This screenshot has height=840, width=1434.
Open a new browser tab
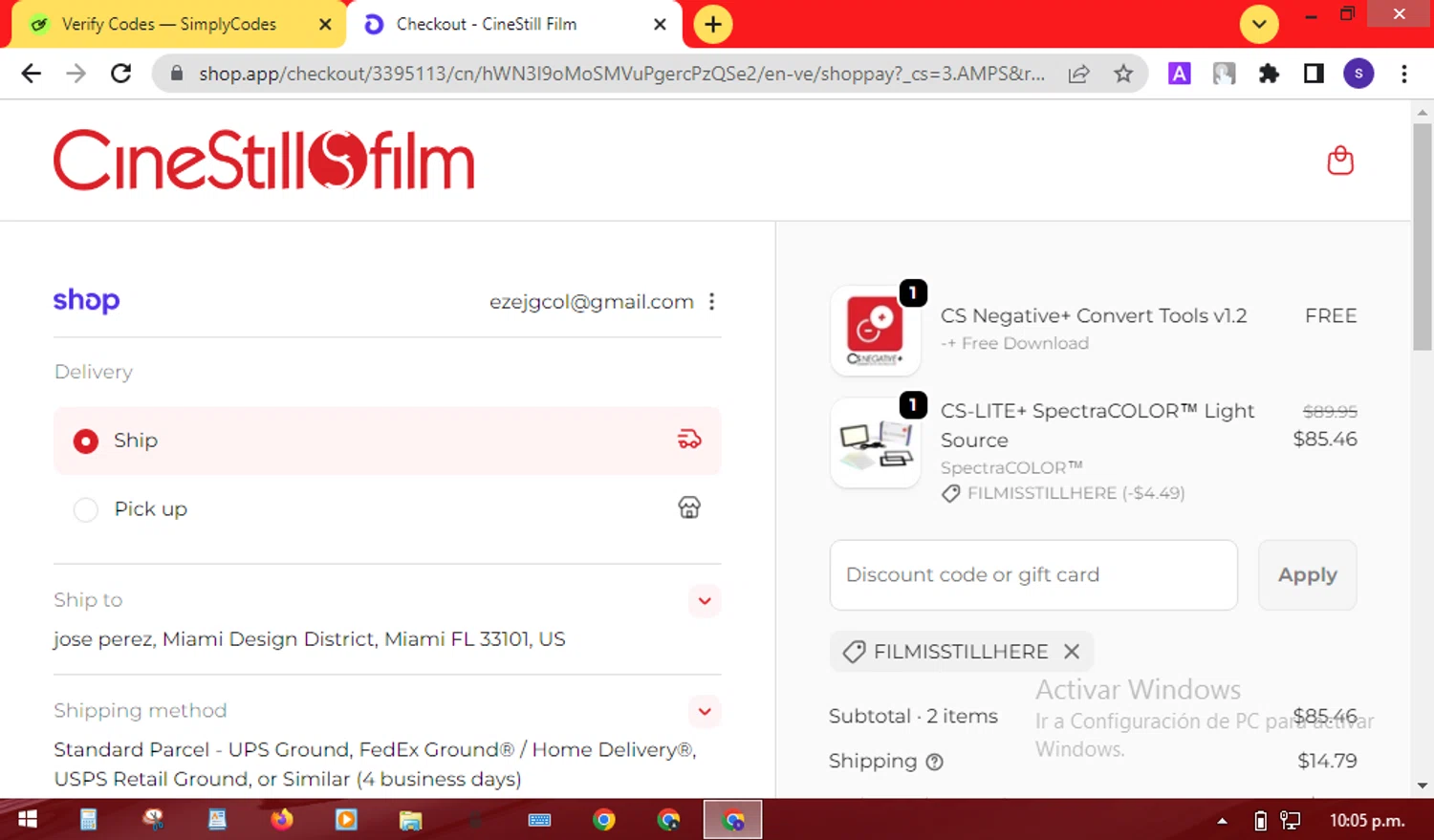pyautogui.click(x=713, y=25)
